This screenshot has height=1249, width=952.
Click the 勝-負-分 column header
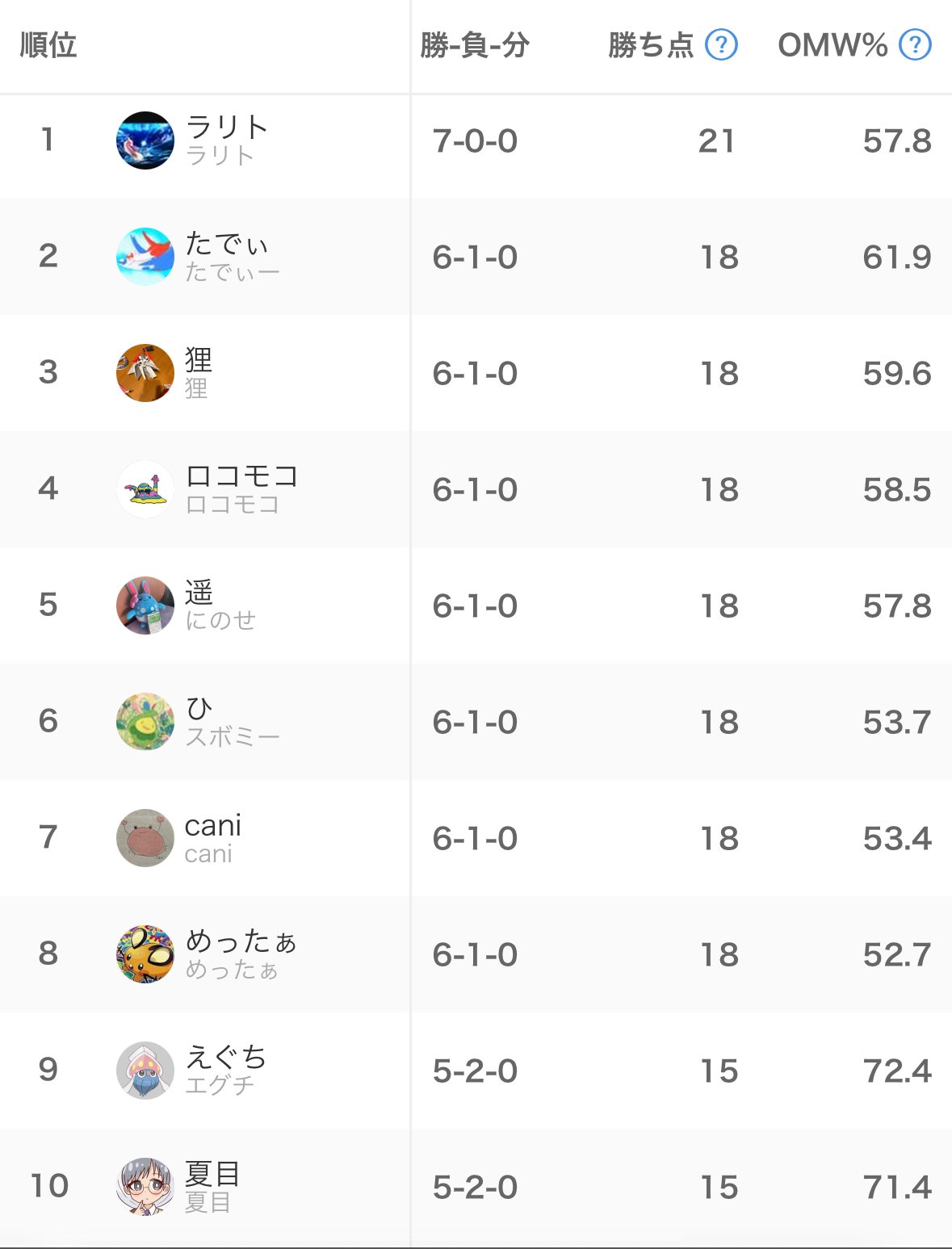pyautogui.click(x=475, y=45)
